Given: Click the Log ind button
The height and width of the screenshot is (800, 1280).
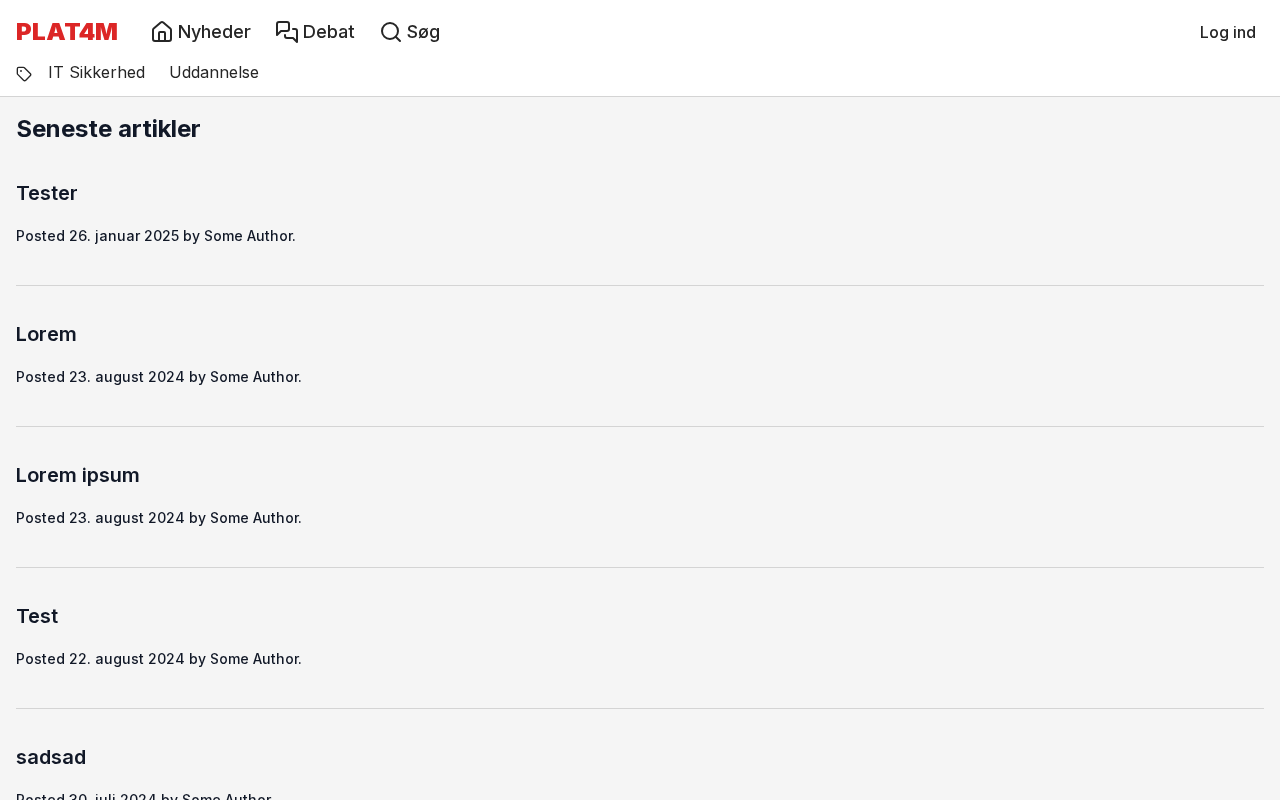Looking at the screenshot, I should pos(1227,32).
